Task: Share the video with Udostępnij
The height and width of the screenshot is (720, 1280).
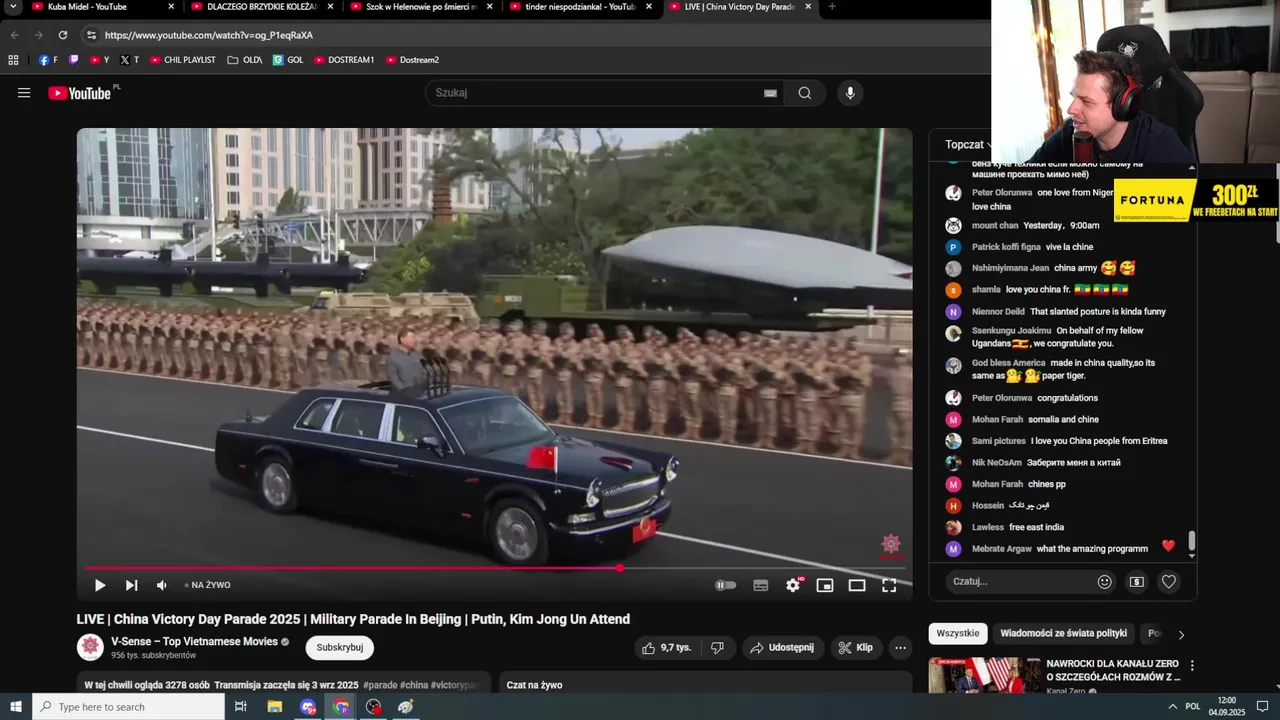Action: (783, 648)
